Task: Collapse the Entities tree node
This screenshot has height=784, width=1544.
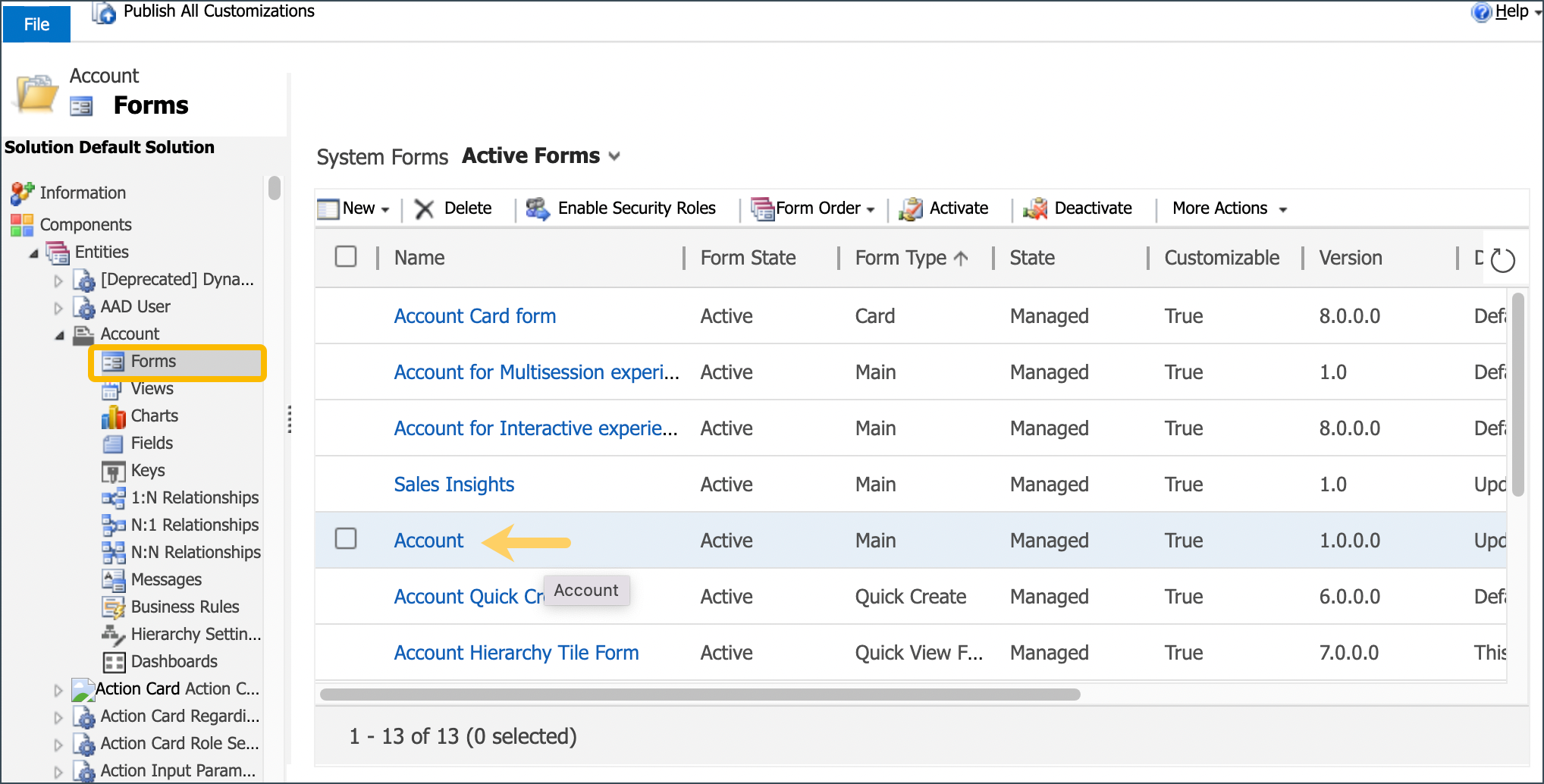Action: (33, 254)
